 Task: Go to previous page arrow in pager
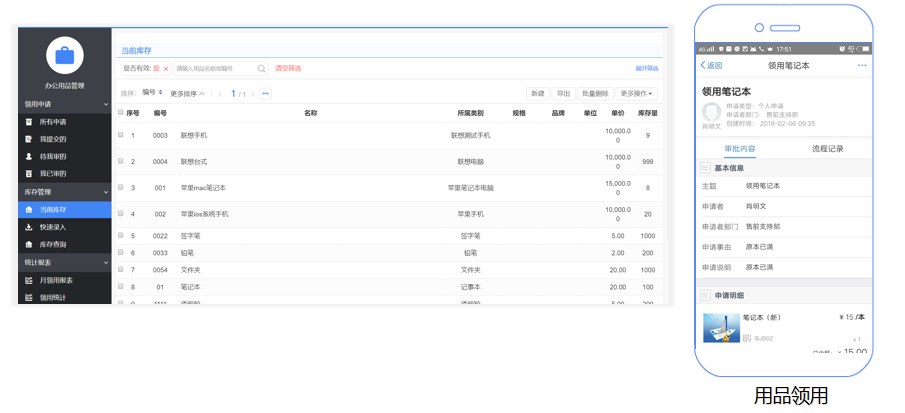click(x=220, y=94)
